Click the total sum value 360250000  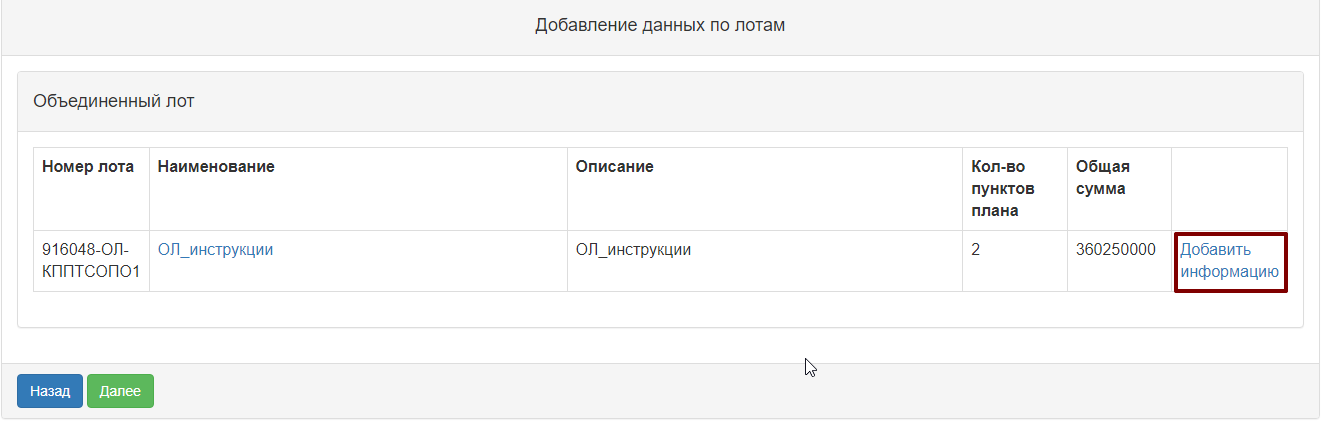[1116, 250]
